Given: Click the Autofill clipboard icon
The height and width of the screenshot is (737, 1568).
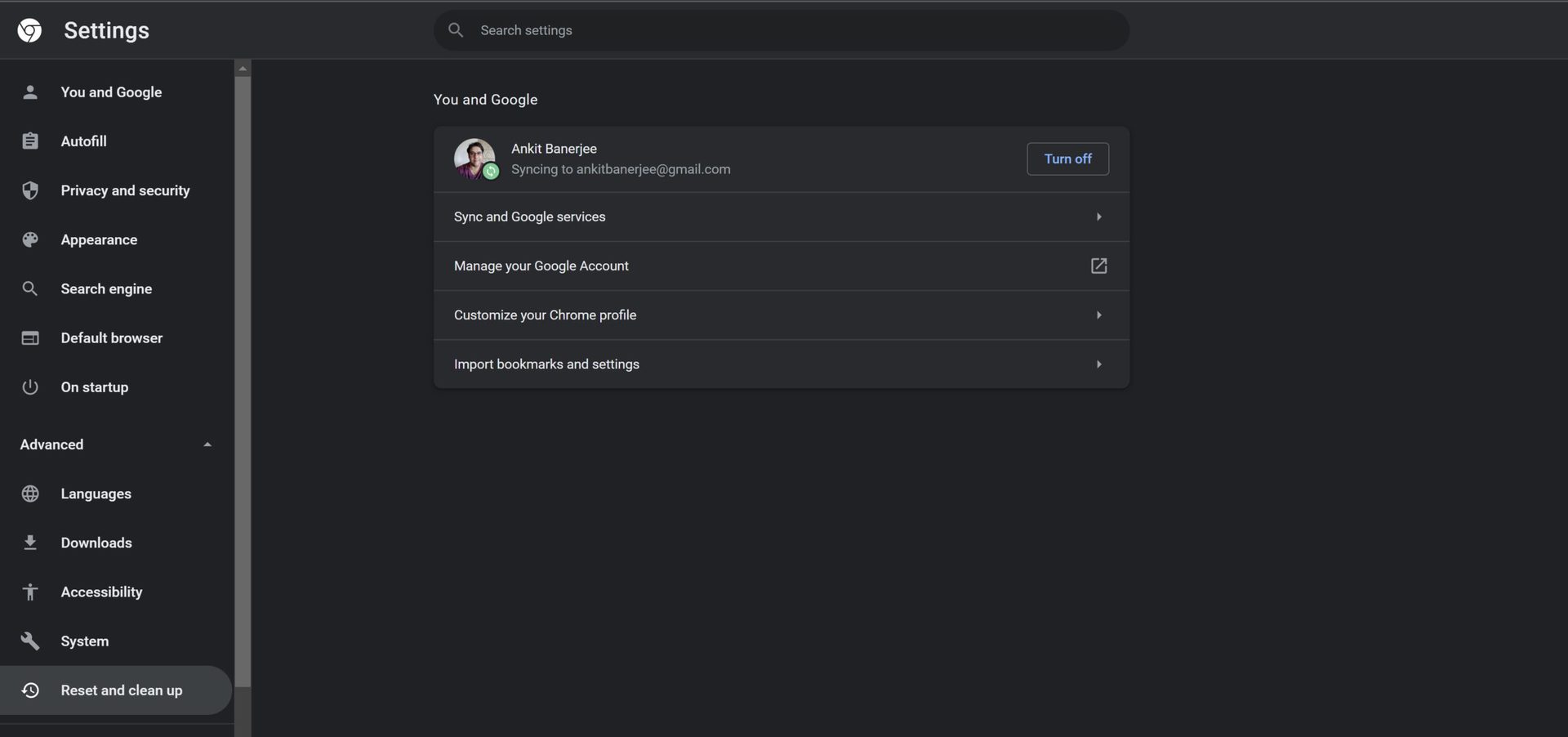Looking at the screenshot, I should pyautogui.click(x=30, y=141).
